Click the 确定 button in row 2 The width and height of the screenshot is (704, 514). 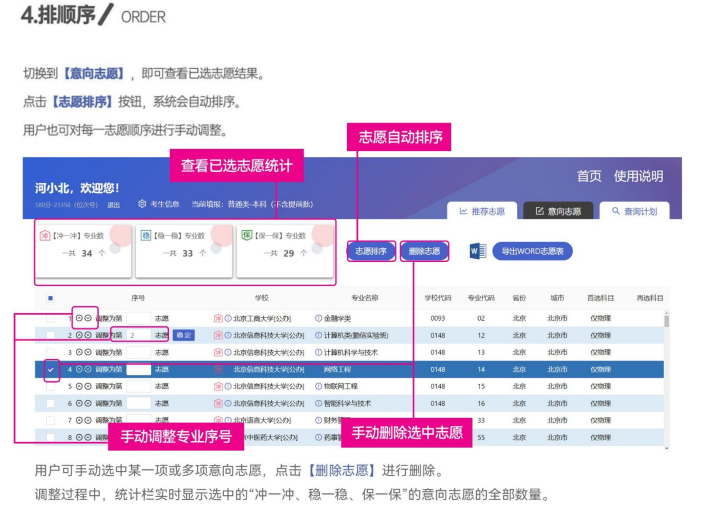pos(183,335)
